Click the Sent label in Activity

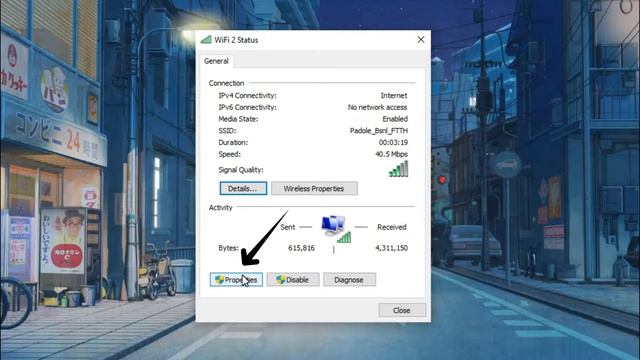tap(288, 227)
